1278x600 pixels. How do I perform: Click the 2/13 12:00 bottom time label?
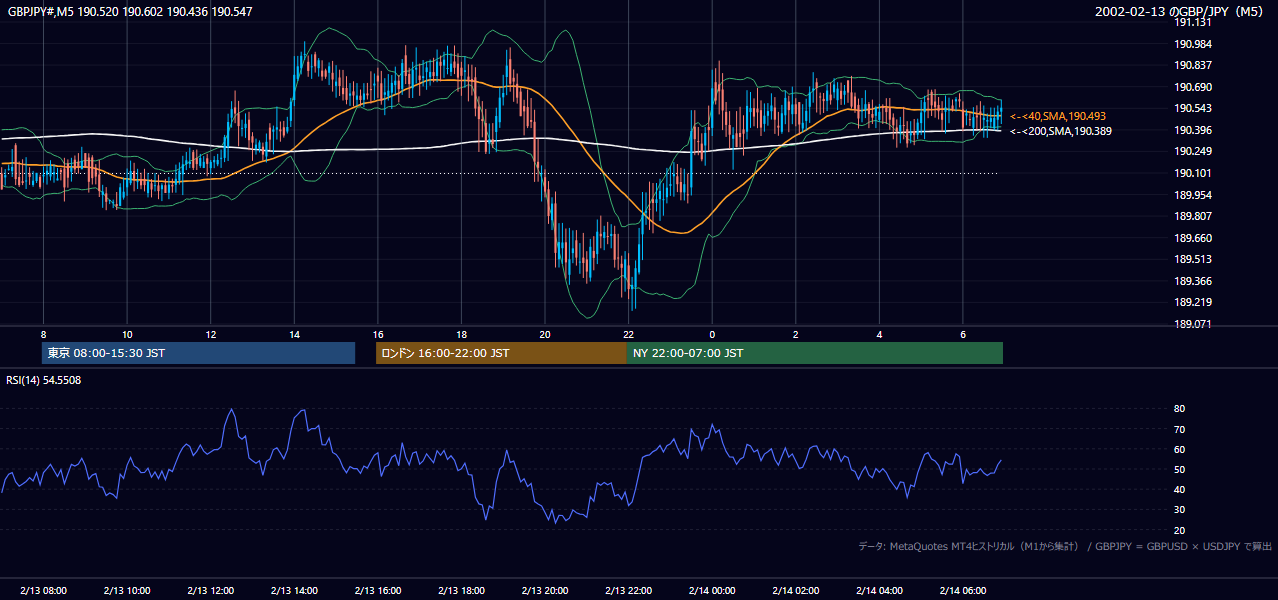[x=211, y=591]
